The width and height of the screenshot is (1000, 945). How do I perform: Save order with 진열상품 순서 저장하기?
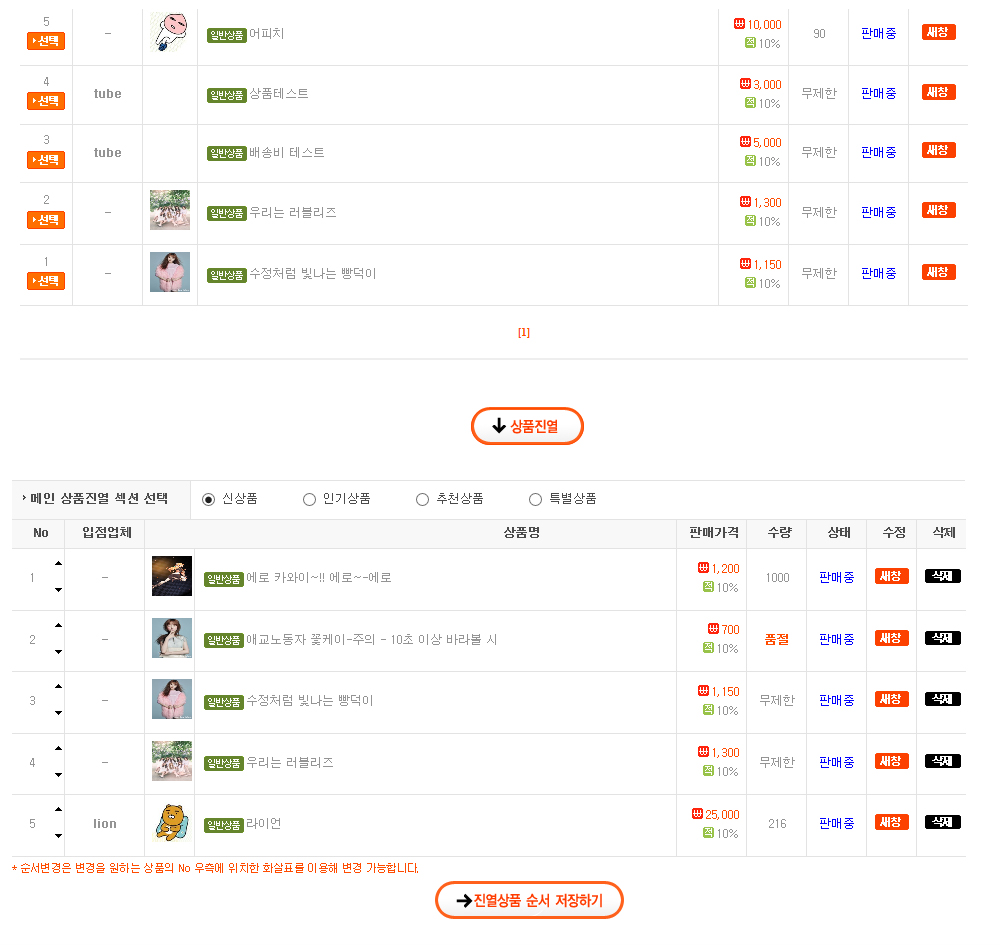pos(529,900)
